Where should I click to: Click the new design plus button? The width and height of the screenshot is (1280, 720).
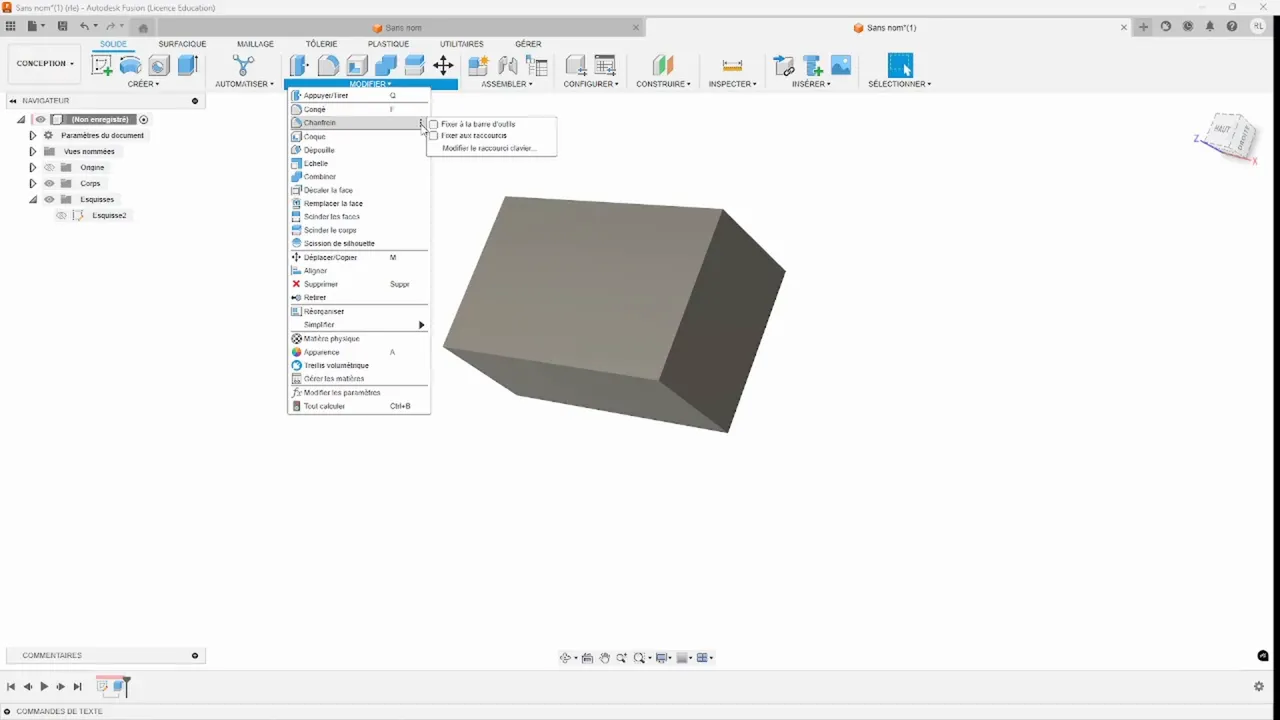pyautogui.click(x=1143, y=27)
